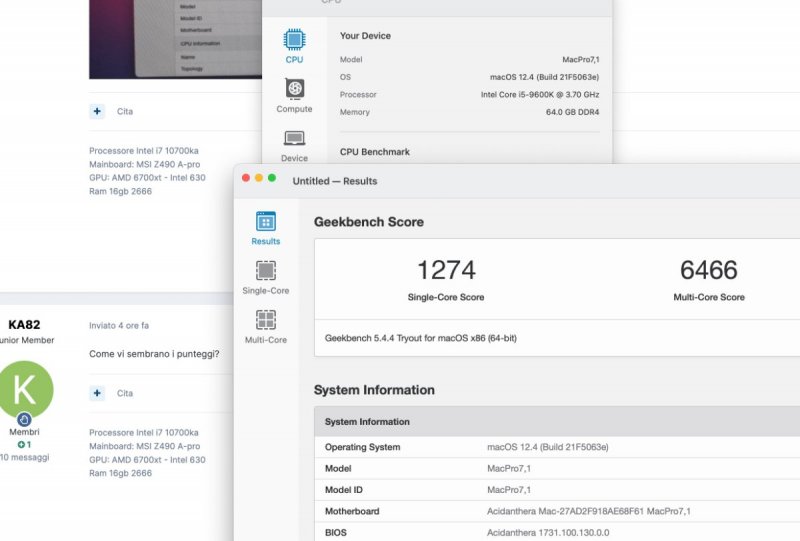
Task: Click the 'Geekbench 5.4.4 Tryout for macOS x86' text
Action: point(420,338)
